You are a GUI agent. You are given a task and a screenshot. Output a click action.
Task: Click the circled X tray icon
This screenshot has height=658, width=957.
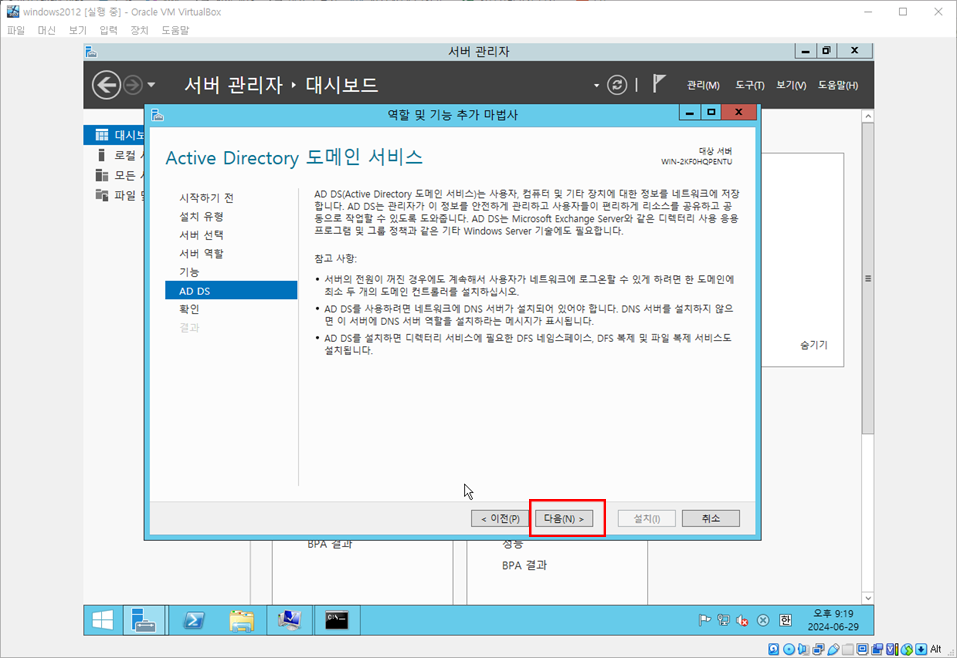pos(763,620)
